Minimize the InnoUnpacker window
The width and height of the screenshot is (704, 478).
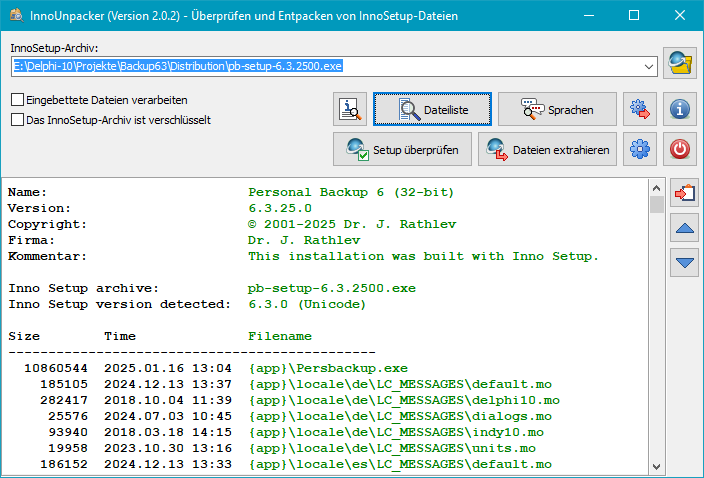point(589,15)
